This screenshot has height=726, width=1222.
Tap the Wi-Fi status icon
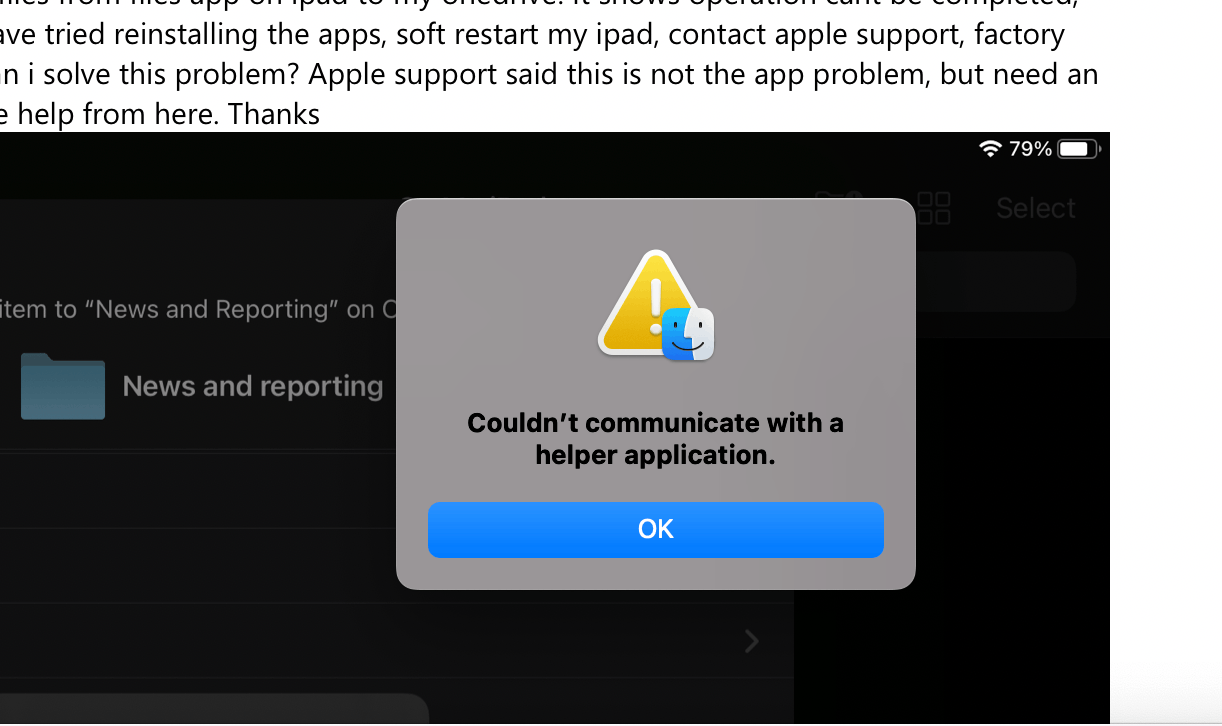coord(990,149)
